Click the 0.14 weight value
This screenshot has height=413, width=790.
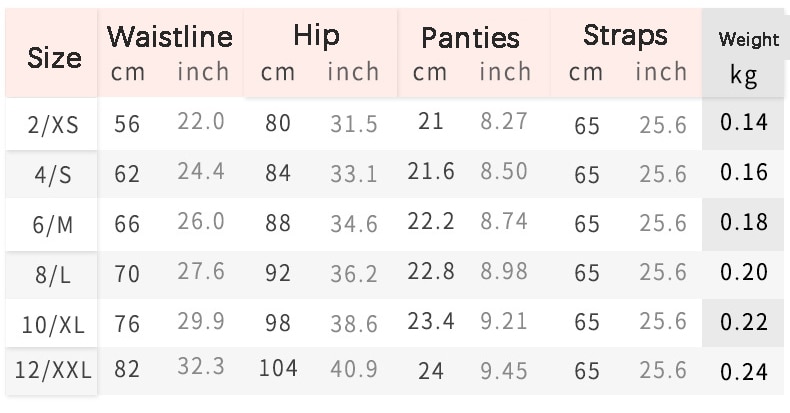point(744,122)
